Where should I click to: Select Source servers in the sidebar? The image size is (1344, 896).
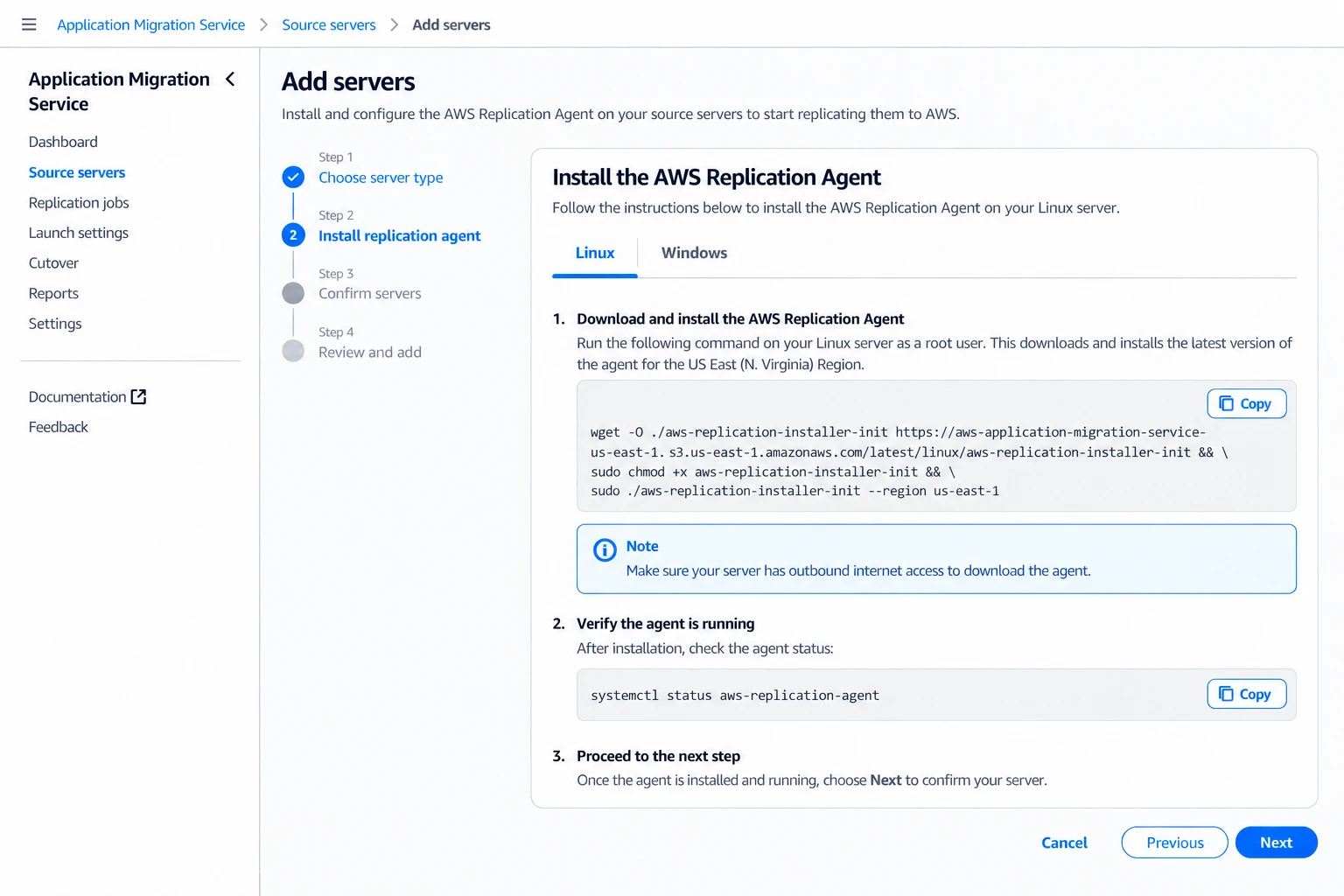(77, 172)
